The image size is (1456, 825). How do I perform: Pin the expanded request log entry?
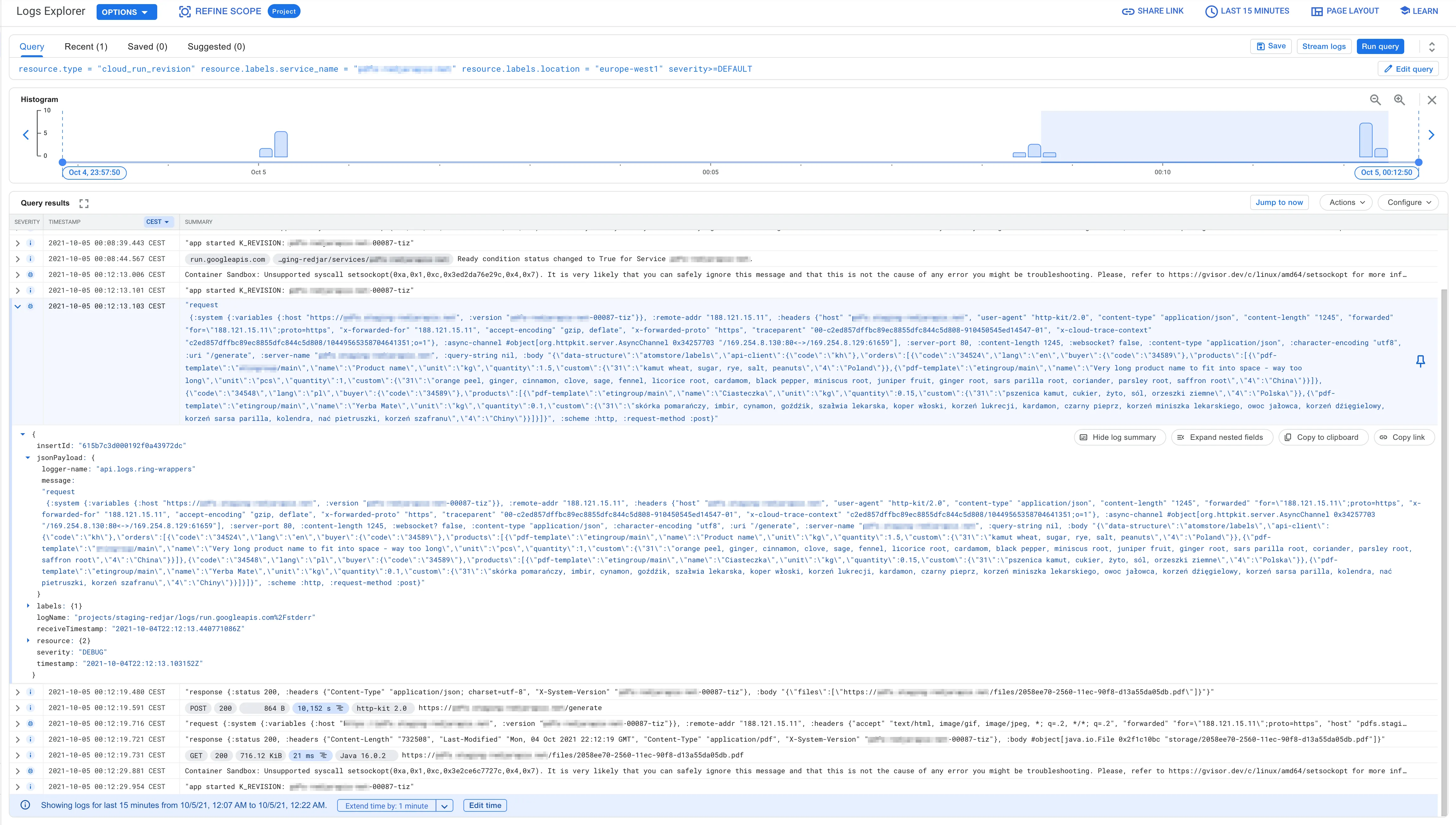(x=1420, y=362)
